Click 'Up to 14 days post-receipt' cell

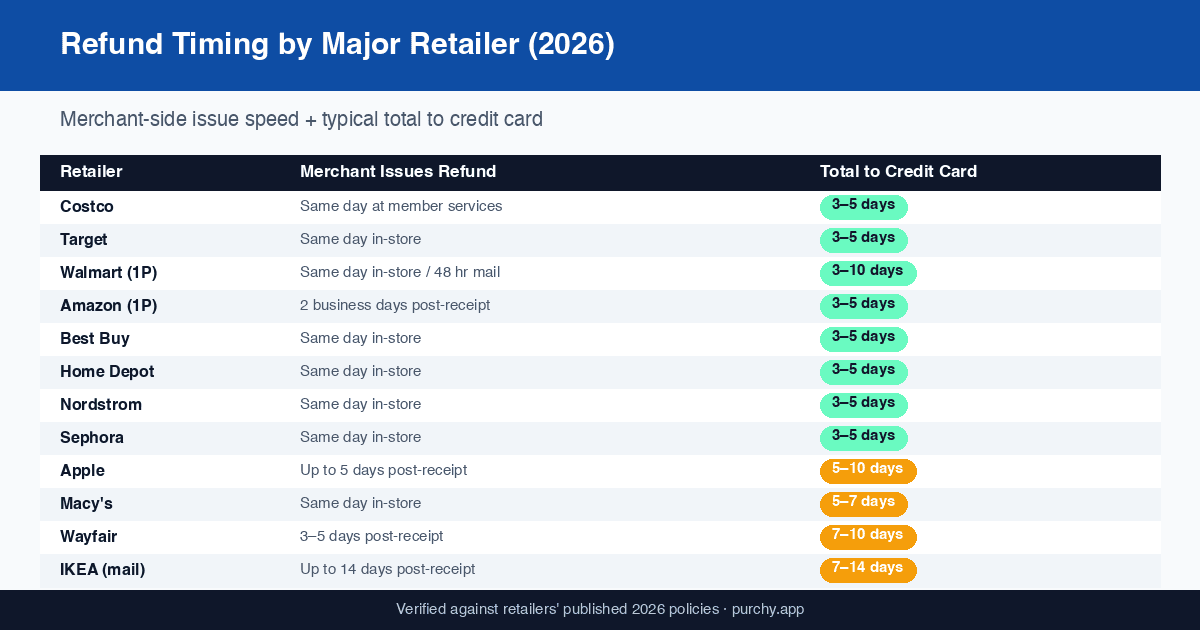(388, 569)
